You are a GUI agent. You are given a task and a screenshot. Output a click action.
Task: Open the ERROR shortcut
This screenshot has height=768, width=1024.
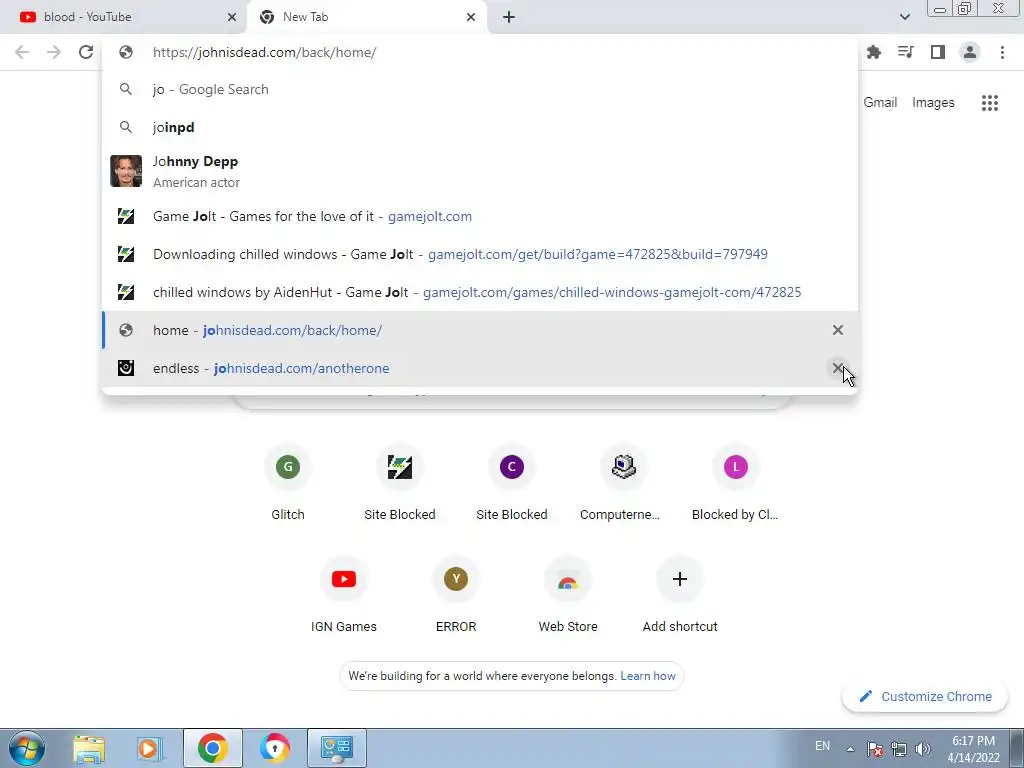[x=456, y=596]
